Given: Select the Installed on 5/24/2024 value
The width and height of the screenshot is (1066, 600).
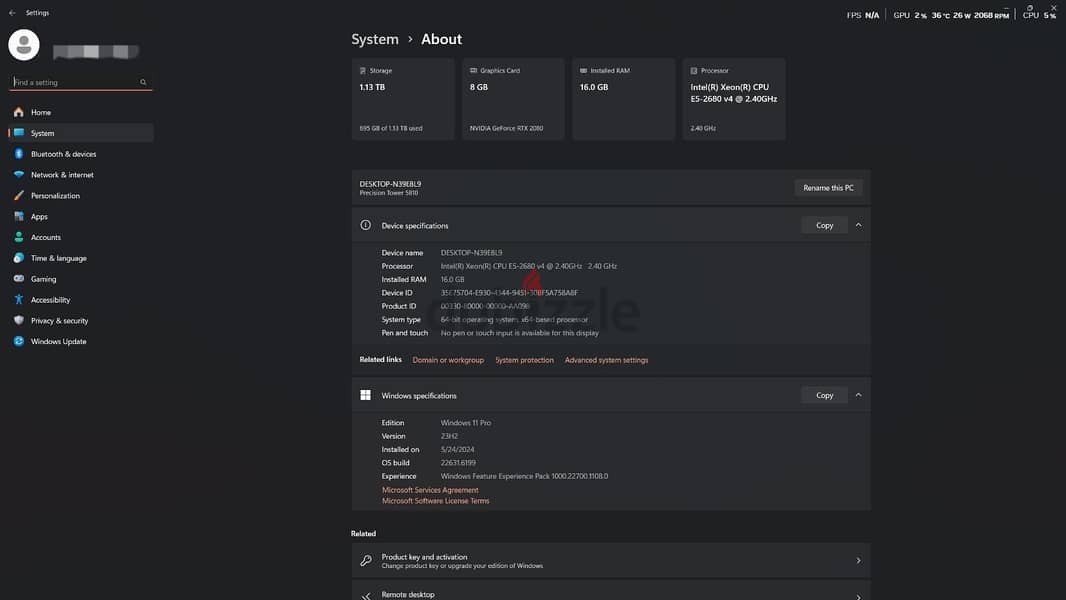Looking at the screenshot, I should coord(458,449).
